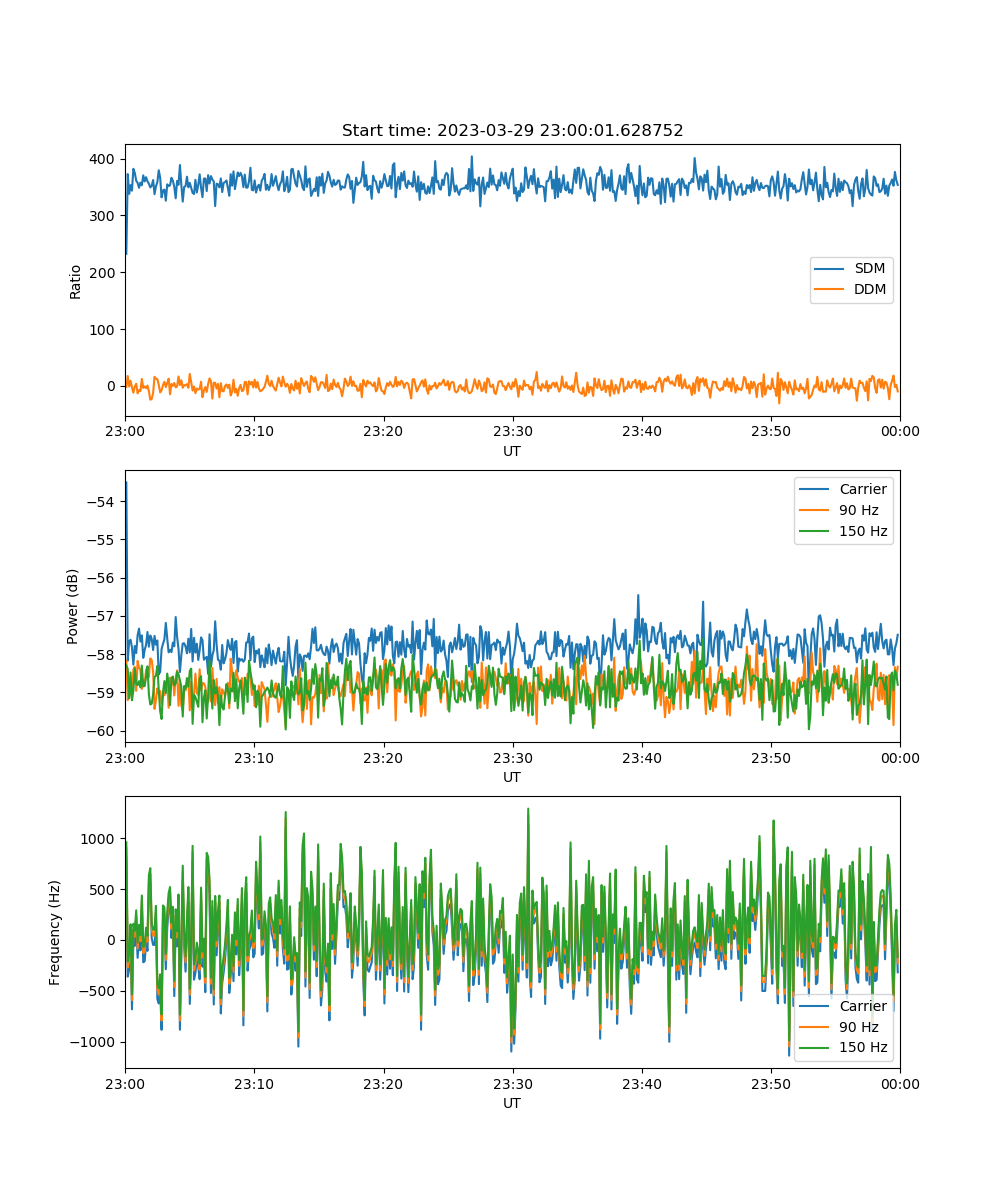
Task: Select 150 Hz label in Power plot legend
Action: pos(863,531)
